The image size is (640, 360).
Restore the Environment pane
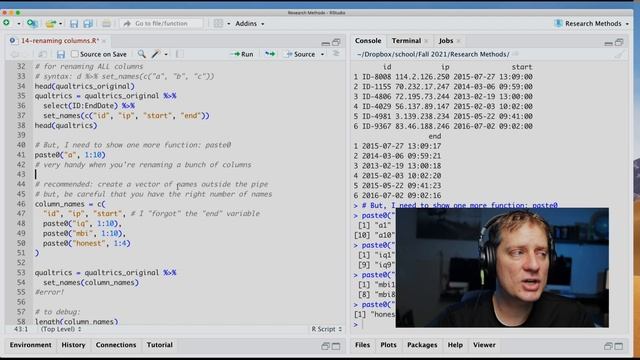click(325, 346)
